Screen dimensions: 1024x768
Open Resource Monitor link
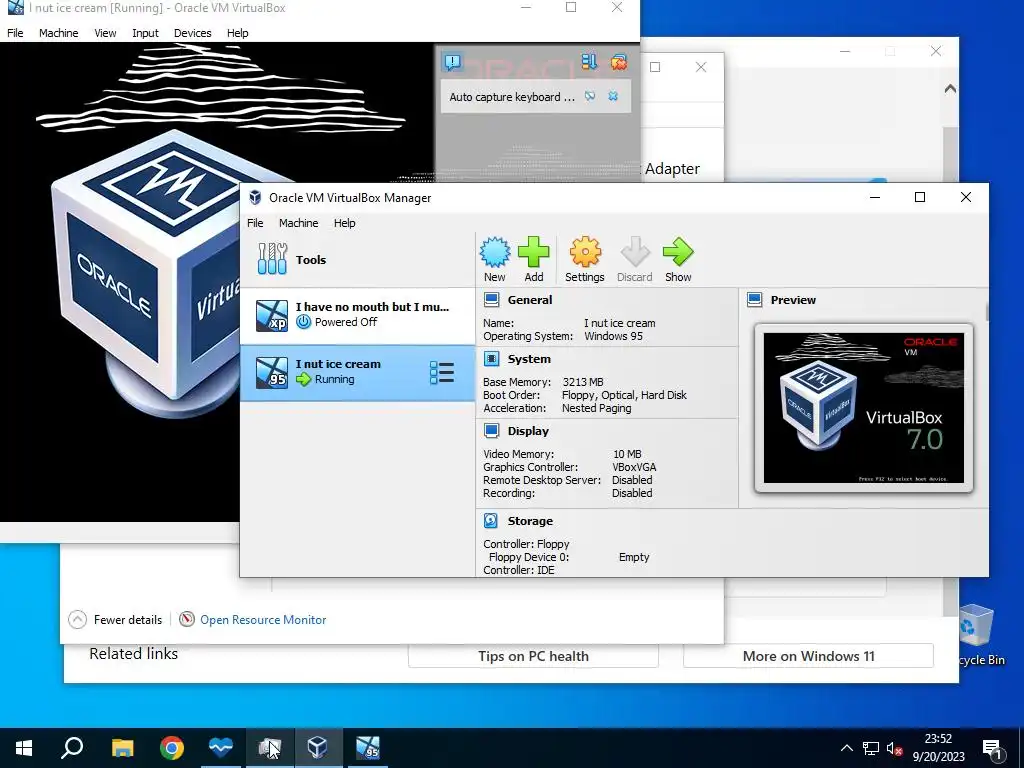[263, 620]
